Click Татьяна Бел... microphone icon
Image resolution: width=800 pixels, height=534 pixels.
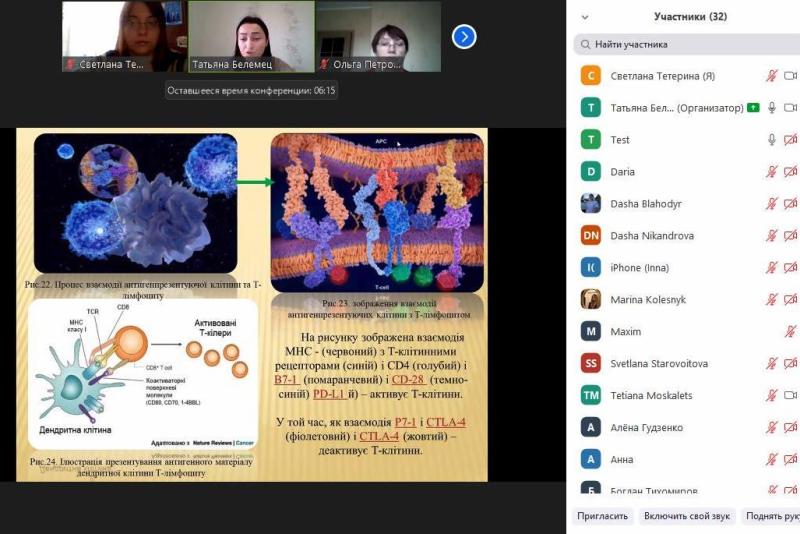pos(772,108)
